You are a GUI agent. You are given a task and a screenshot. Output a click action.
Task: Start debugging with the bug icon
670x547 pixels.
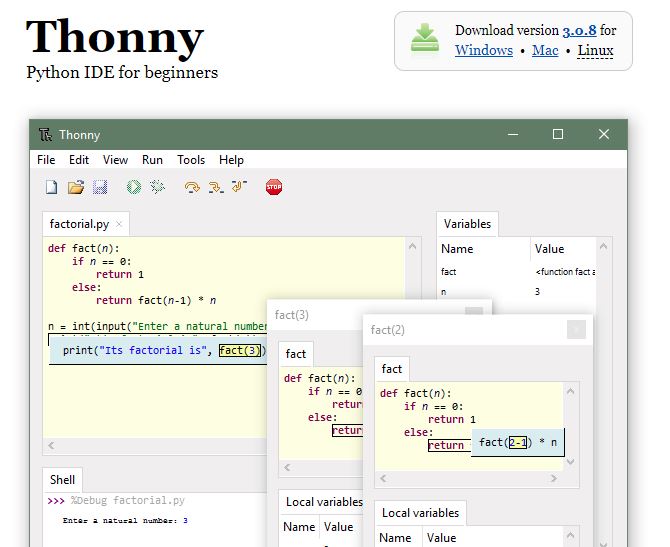[157, 187]
